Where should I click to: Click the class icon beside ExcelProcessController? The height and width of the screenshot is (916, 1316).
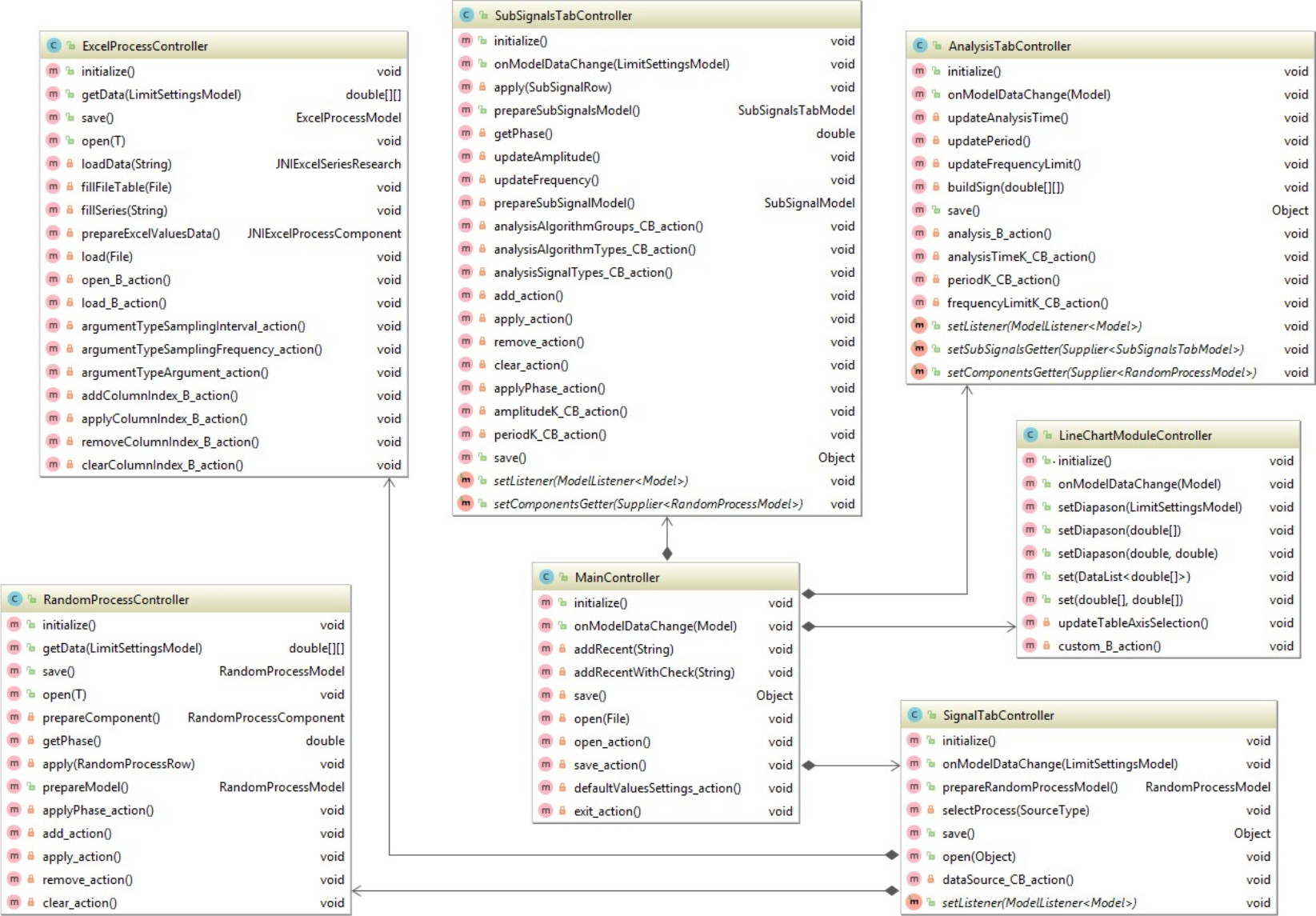[54, 46]
